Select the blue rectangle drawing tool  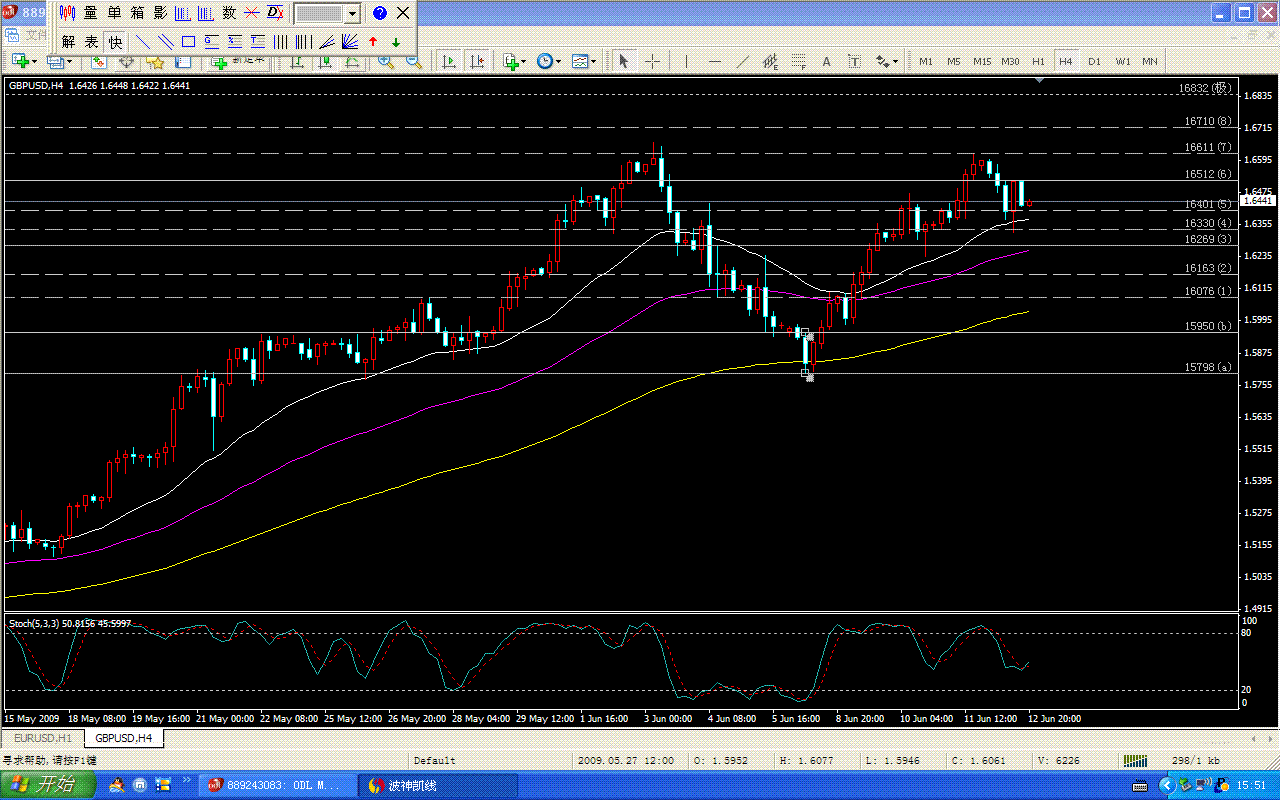tap(188, 42)
